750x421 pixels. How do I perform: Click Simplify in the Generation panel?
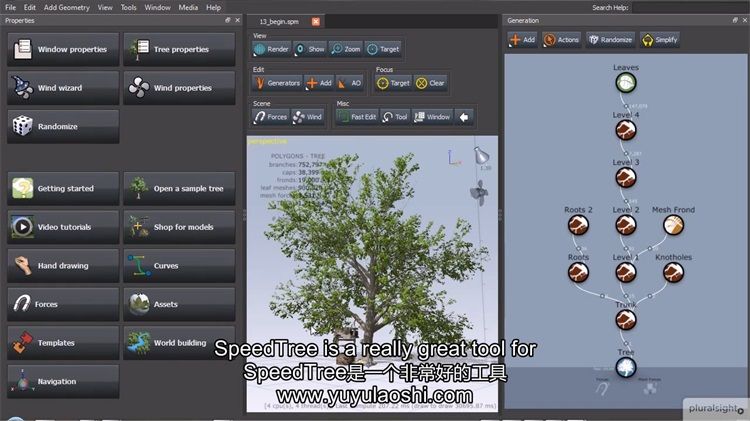point(660,40)
